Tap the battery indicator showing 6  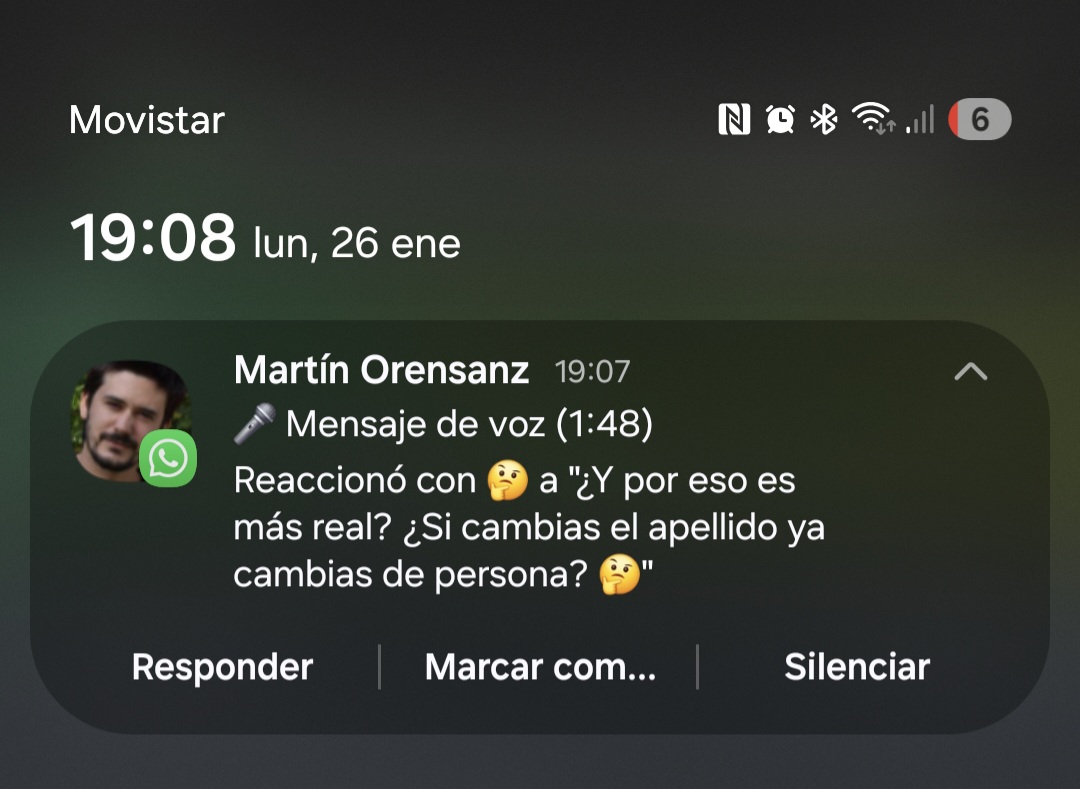click(x=979, y=120)
